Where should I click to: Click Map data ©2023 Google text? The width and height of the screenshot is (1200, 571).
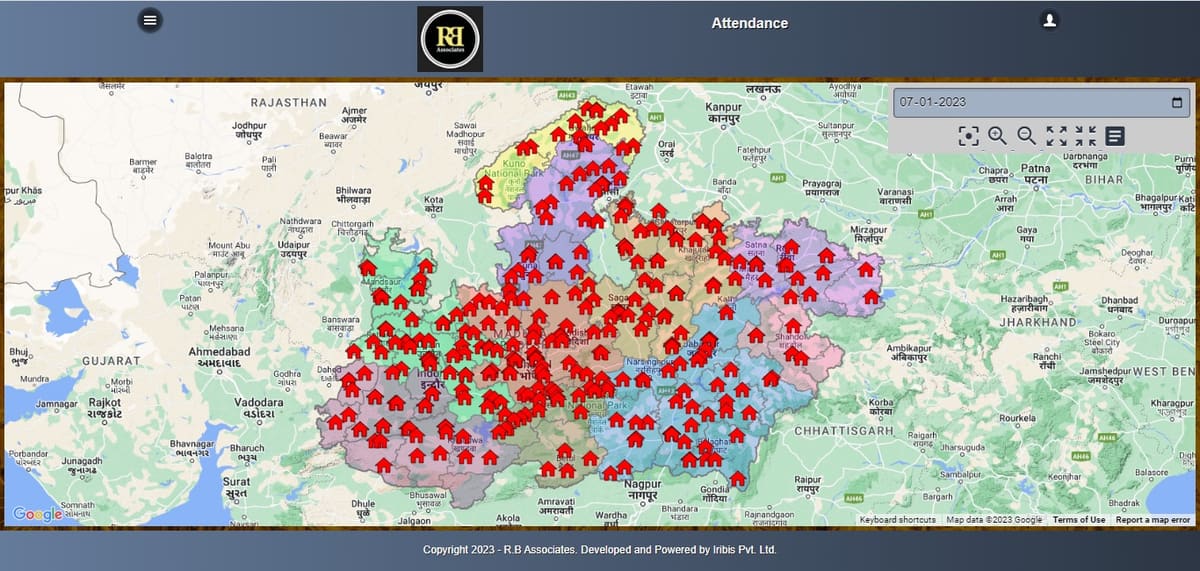coord(994,520)
